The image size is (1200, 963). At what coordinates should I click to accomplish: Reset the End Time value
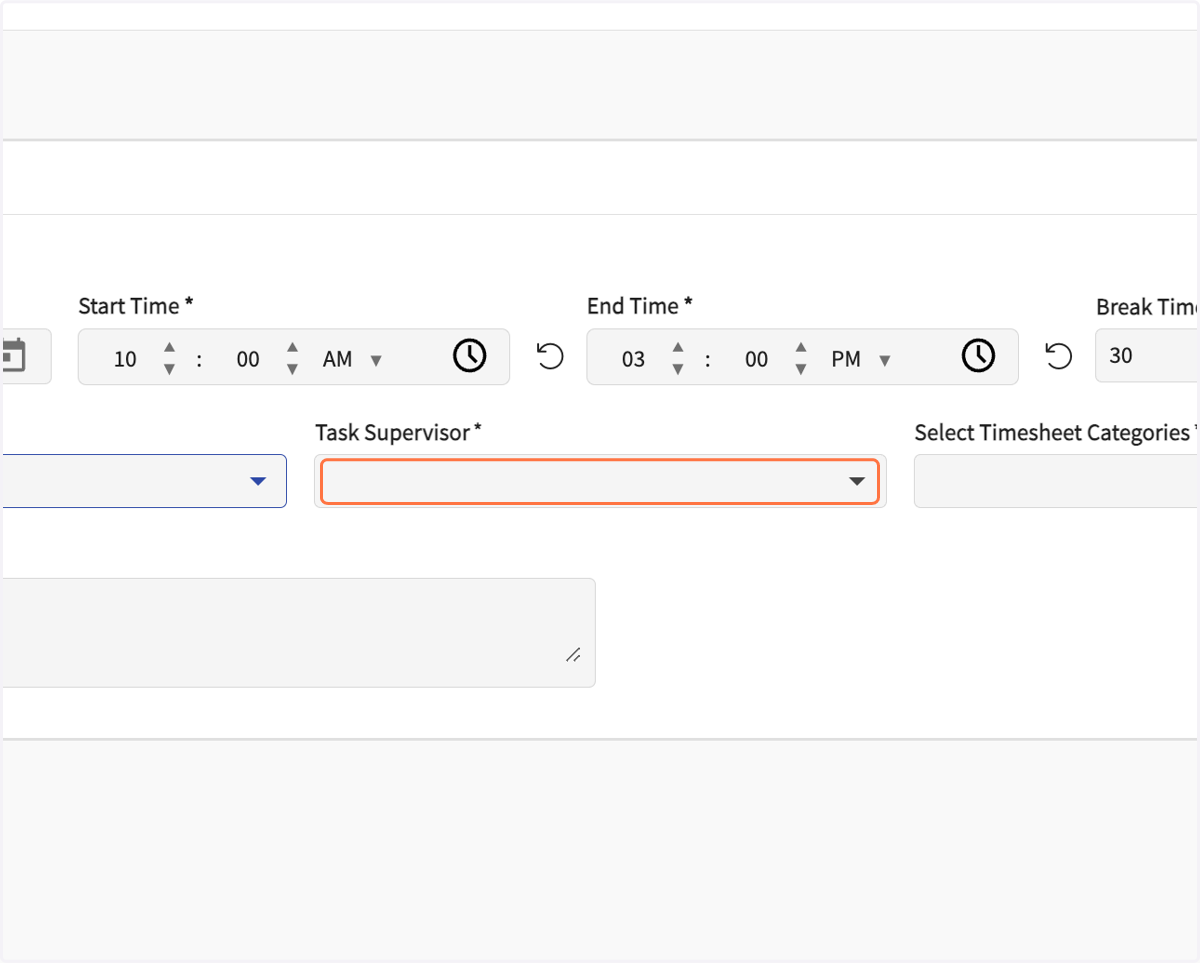(x=1059, y=356)
